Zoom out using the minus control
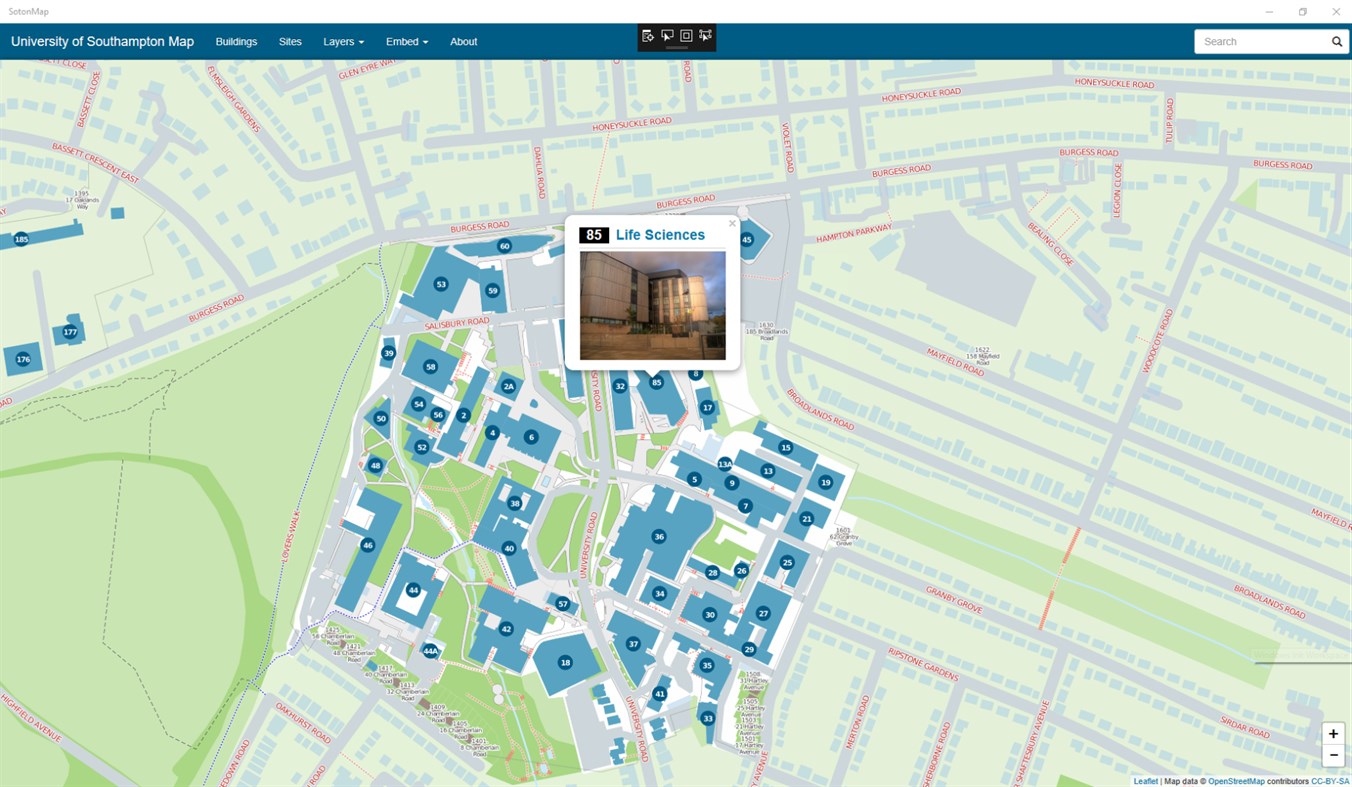Viewport: 1352px width, 787px height. point(1333,755)
